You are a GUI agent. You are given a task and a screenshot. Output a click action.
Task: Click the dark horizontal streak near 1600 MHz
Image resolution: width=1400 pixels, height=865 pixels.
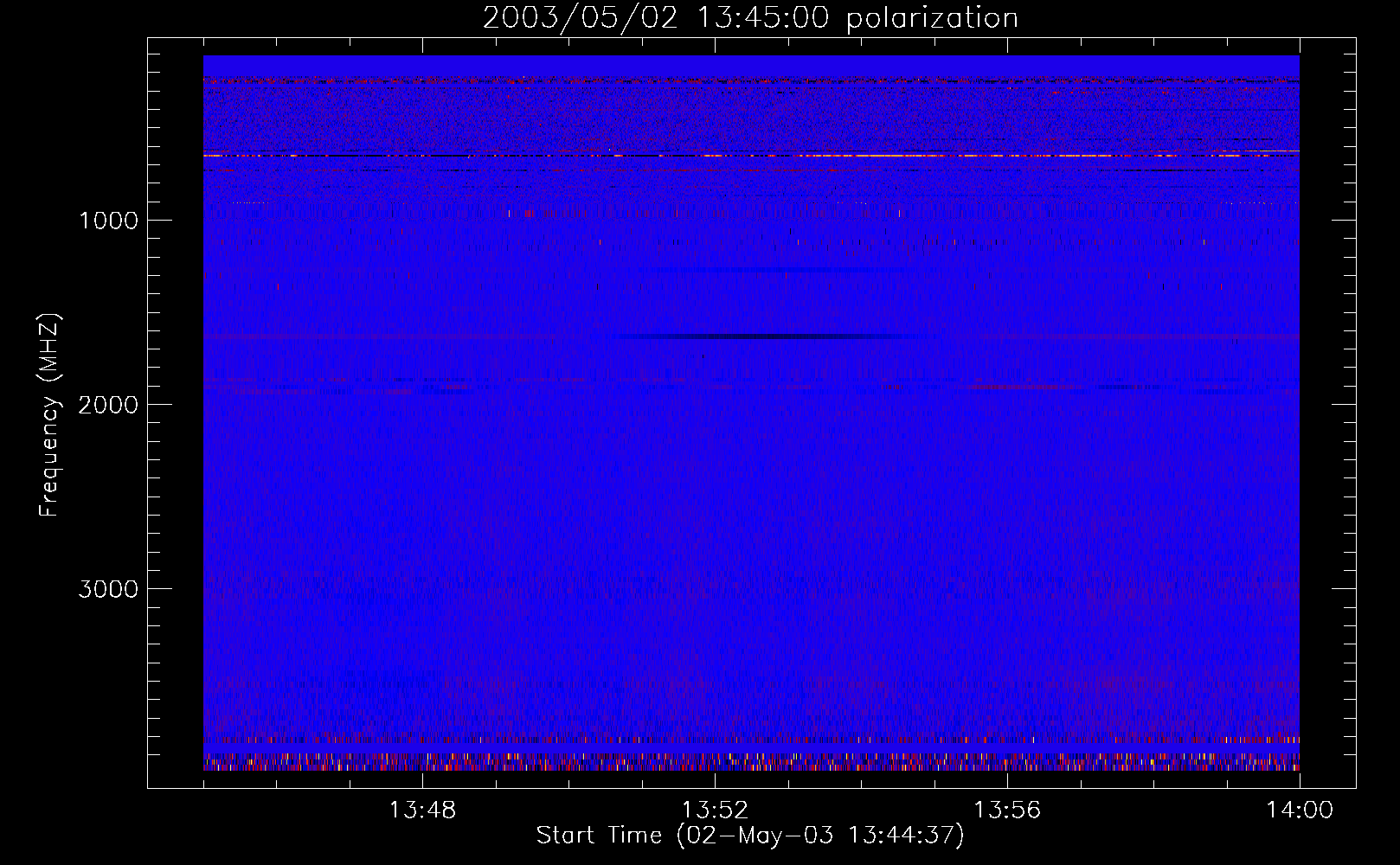(770, 336)
